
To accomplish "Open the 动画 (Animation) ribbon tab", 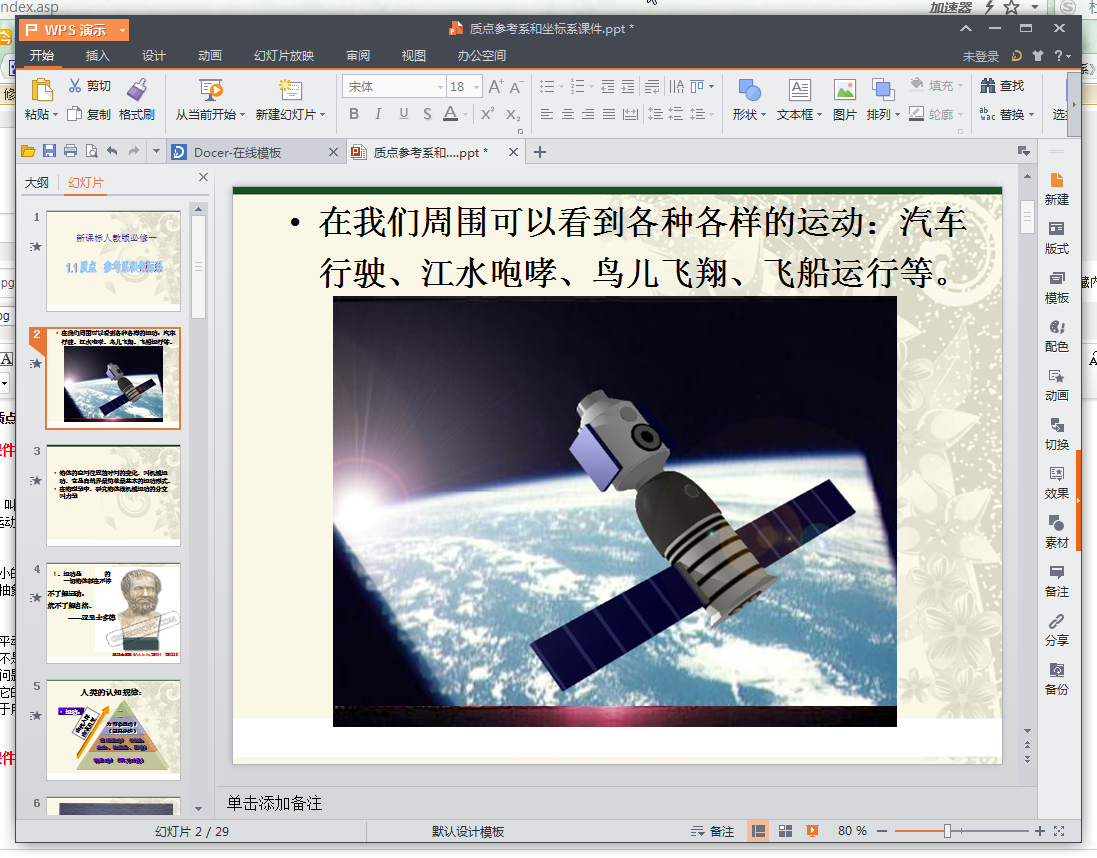I will coord(209,55).
